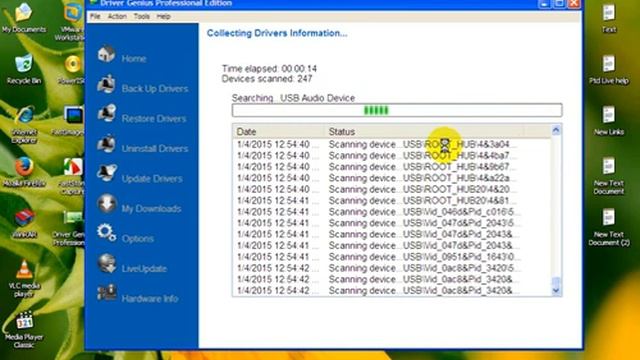Go to Home page link
This screenshot has width=640, height=360.
pos(134,59)
